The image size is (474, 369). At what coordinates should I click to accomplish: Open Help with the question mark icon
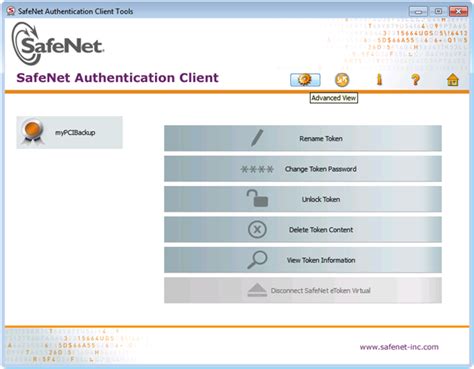415,80
